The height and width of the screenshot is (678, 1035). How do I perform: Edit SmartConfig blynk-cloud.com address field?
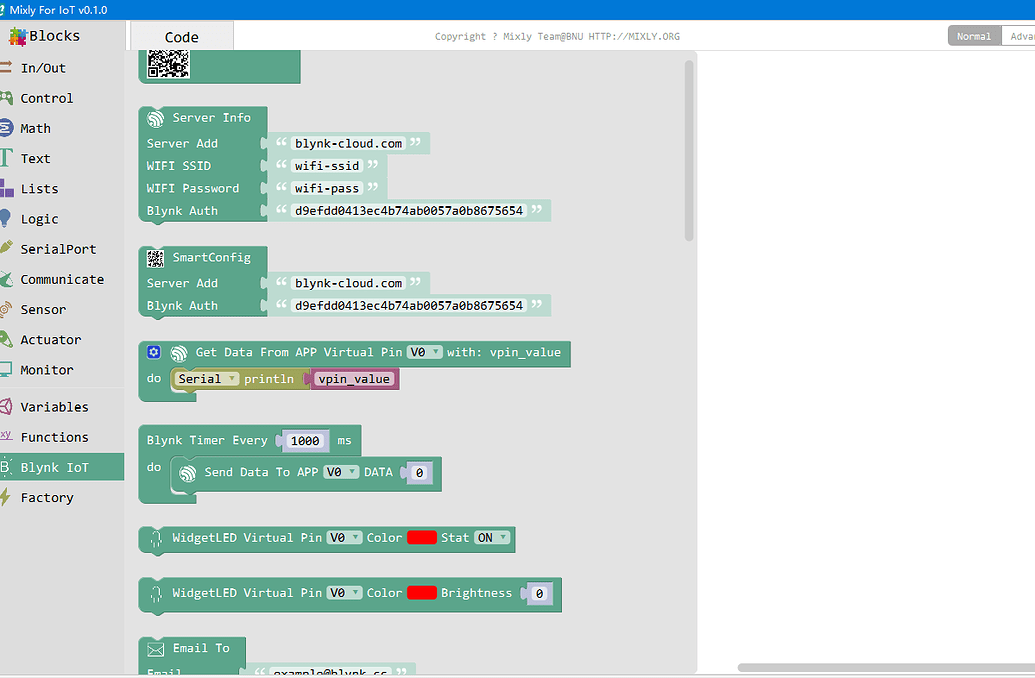tap(348, 283)
